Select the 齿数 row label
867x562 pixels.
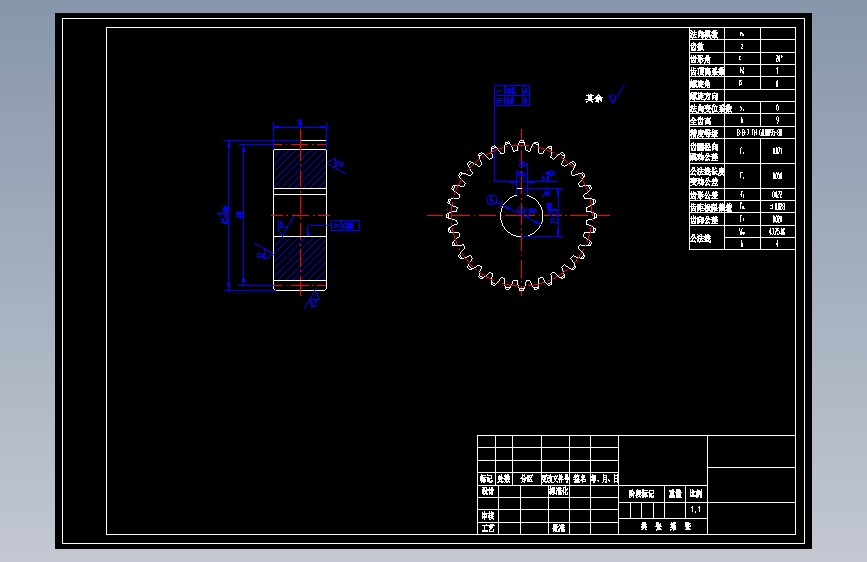tap(697, 47)
